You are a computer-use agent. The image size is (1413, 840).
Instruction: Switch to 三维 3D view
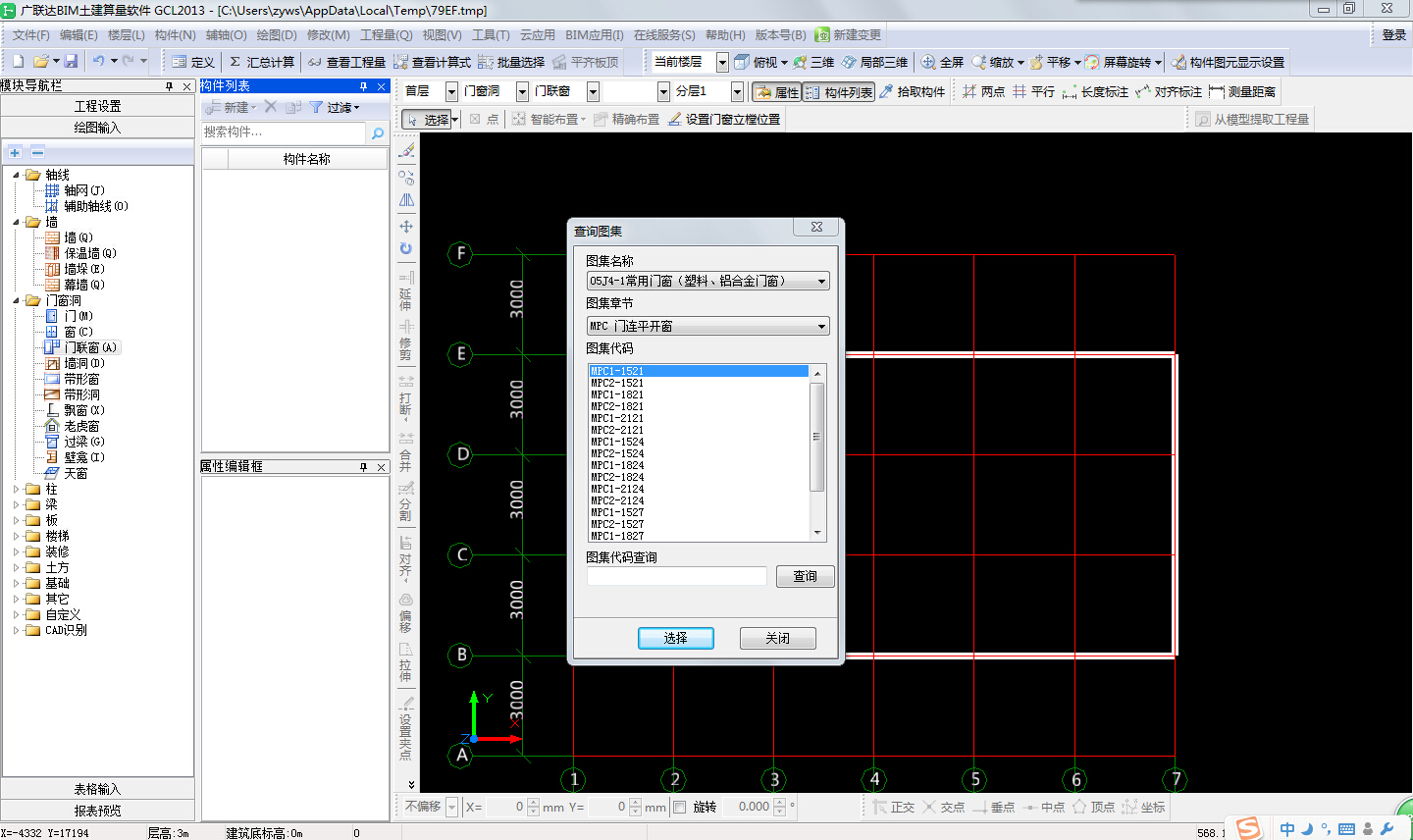[x=813, y=62]
